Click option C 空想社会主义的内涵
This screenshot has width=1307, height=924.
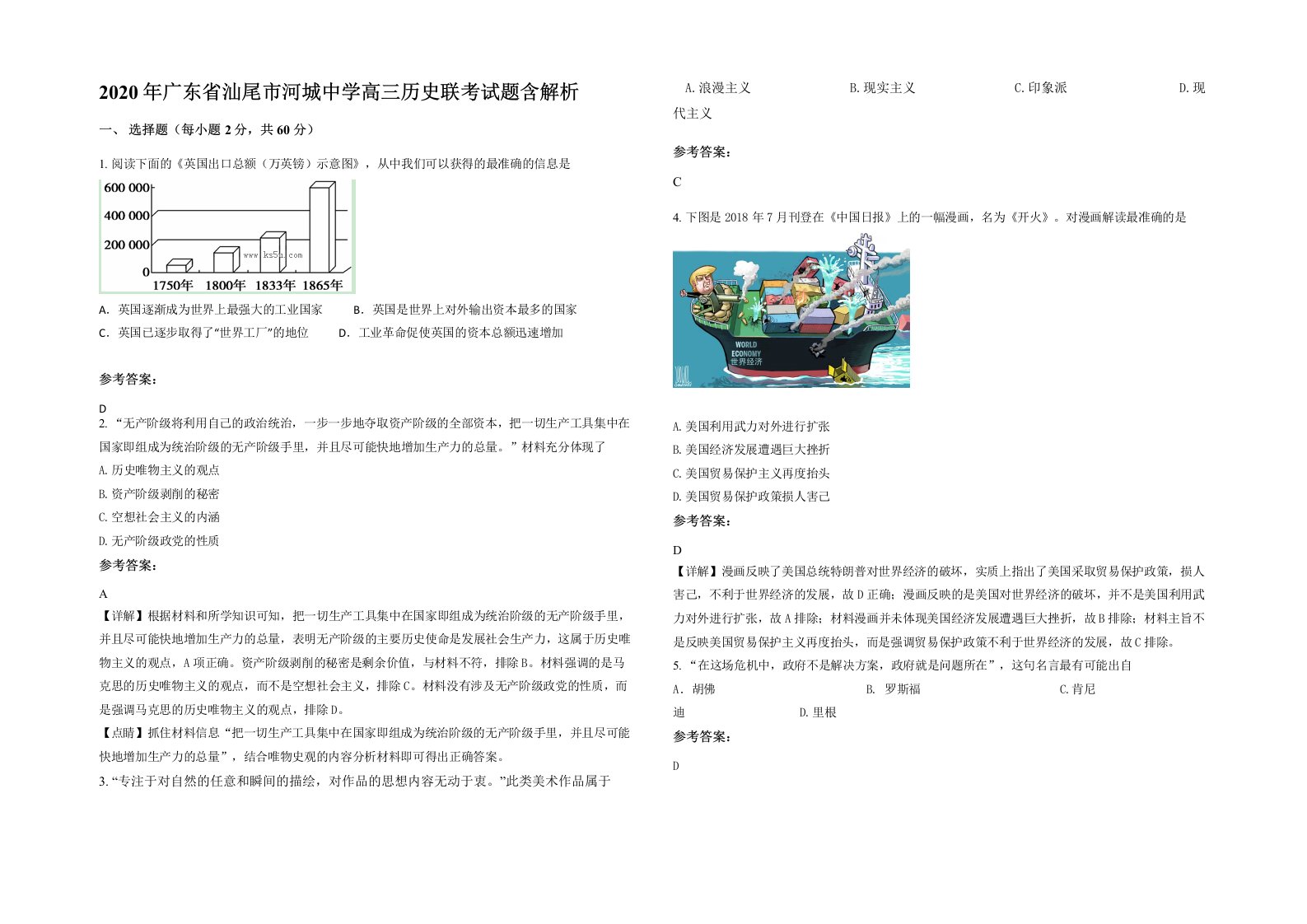pyautogui.click(x=159, y=517)
